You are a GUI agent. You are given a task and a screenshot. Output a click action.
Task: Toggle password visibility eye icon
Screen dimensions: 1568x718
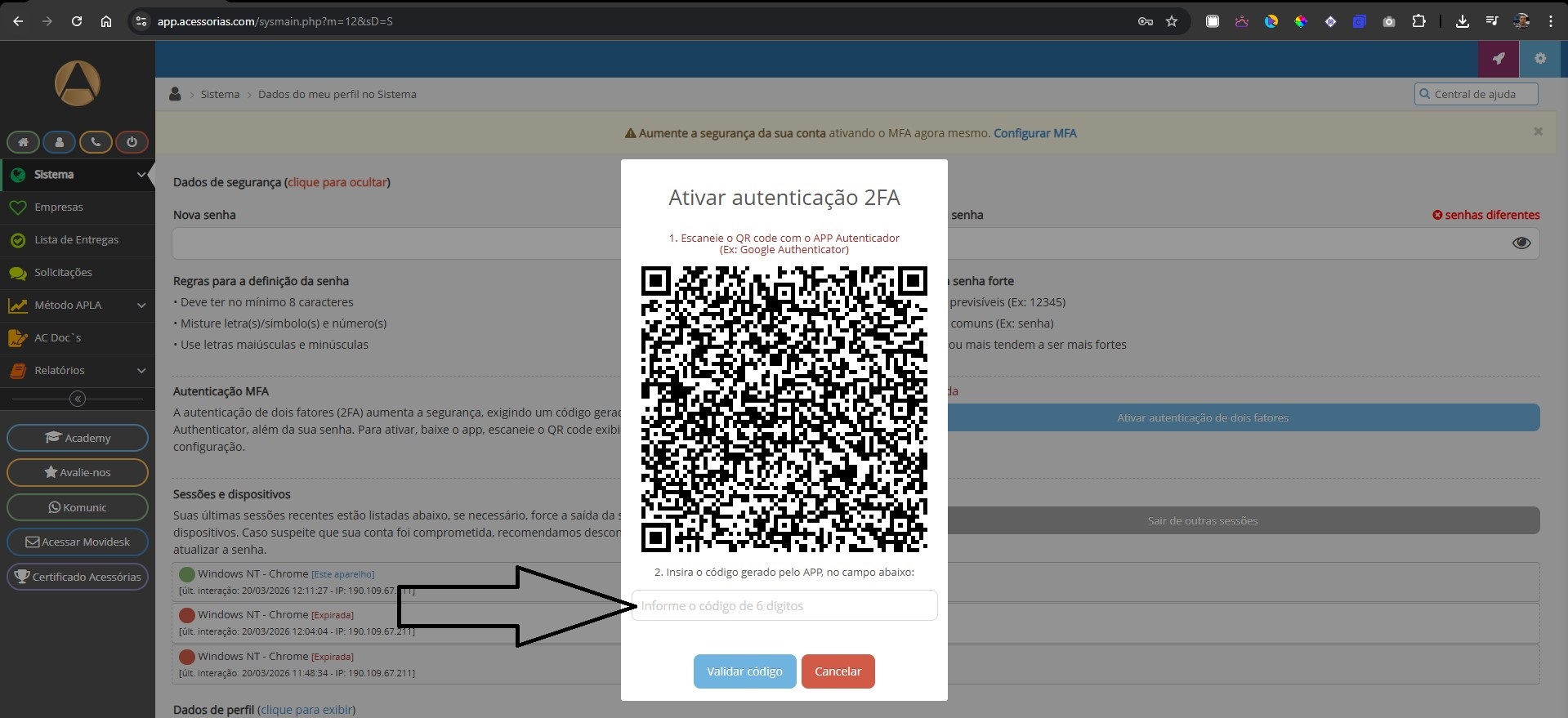[1521, 243]
